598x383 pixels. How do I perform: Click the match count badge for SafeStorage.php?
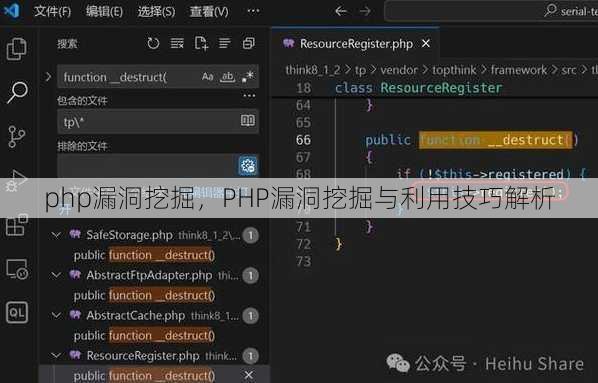coord(251,235)
